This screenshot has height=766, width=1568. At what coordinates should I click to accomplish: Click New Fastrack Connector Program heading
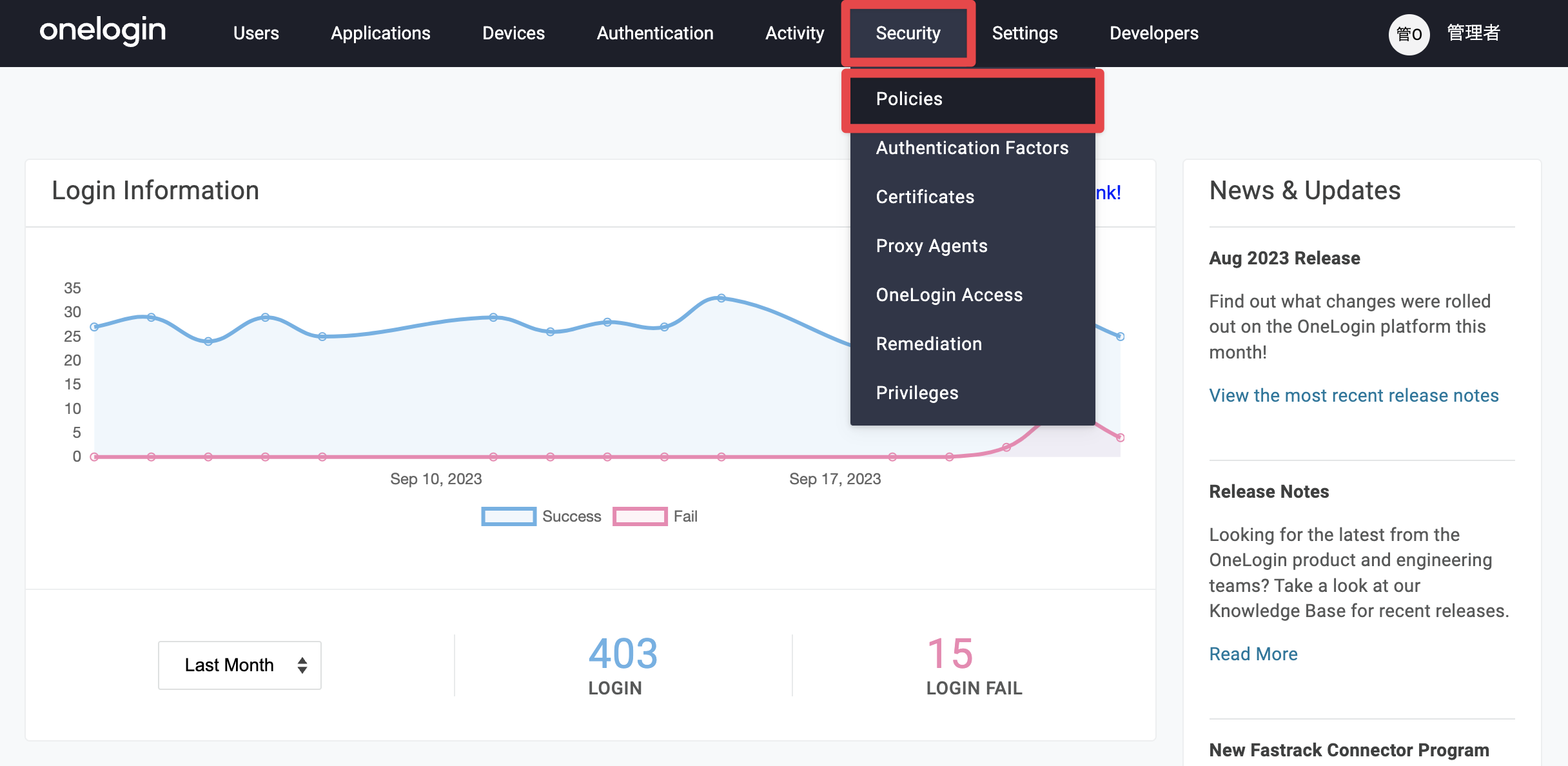tap(1349, 750)
